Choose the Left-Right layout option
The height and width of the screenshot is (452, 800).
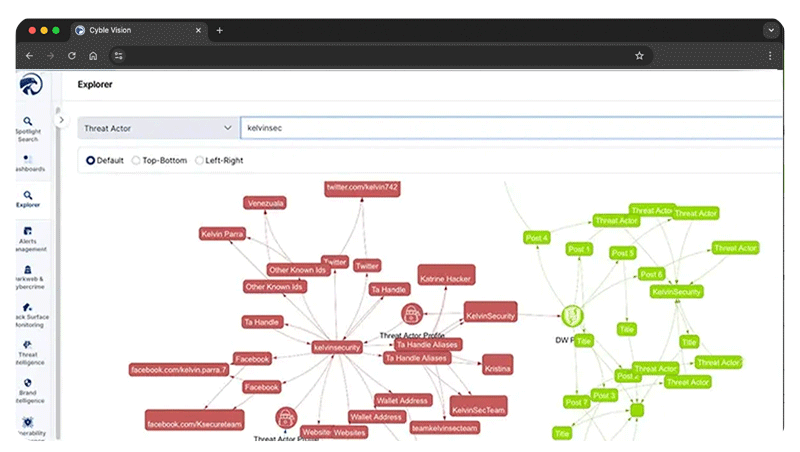coord(199,160)
